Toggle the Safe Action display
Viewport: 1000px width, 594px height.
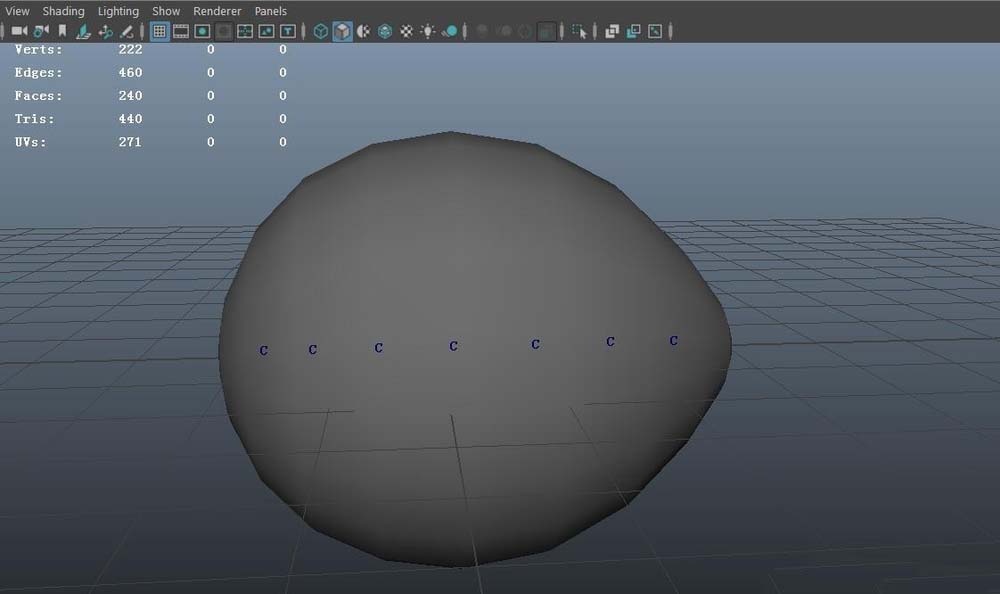266,31
